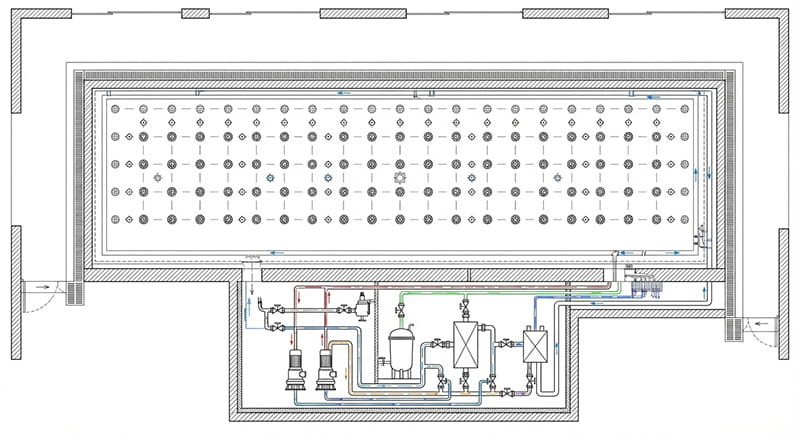Select the valve manifold cluster near right wall
The height and width of the screenshot is (436, 800).
coord(646,286)
